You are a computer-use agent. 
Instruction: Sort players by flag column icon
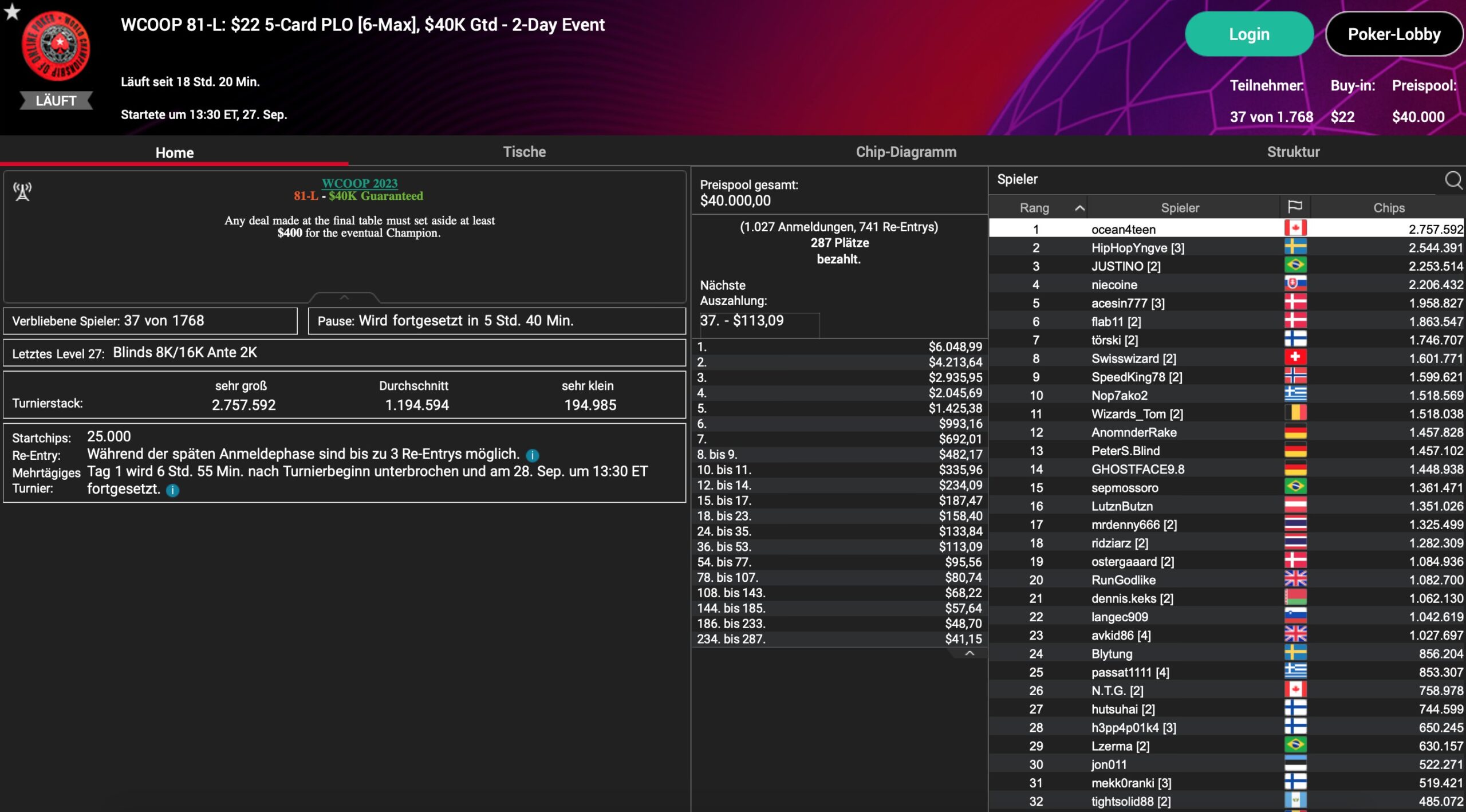[x=1295, y=207]
